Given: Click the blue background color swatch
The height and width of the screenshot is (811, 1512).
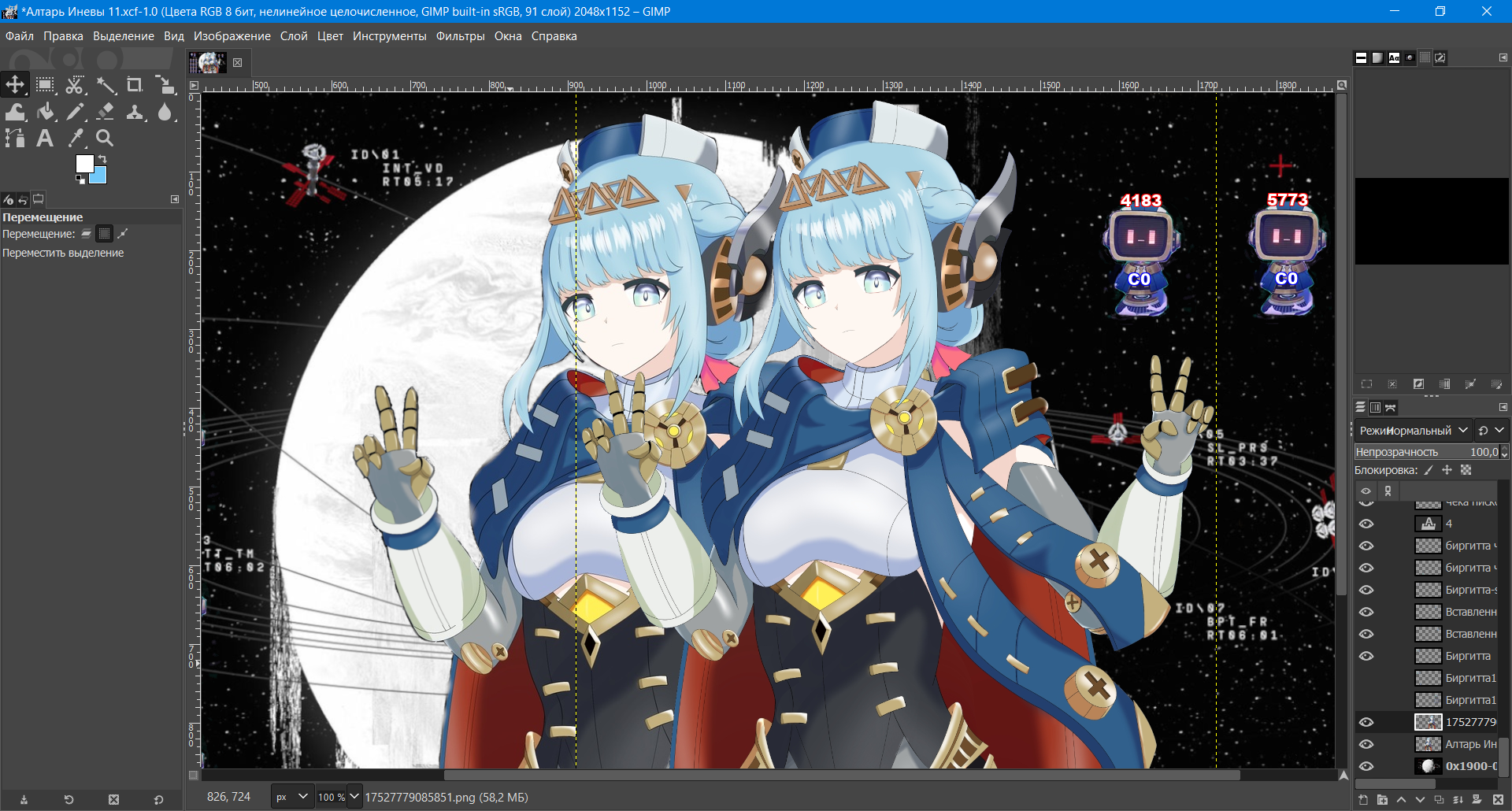Looking at the screenshot, I should (99, 177).
